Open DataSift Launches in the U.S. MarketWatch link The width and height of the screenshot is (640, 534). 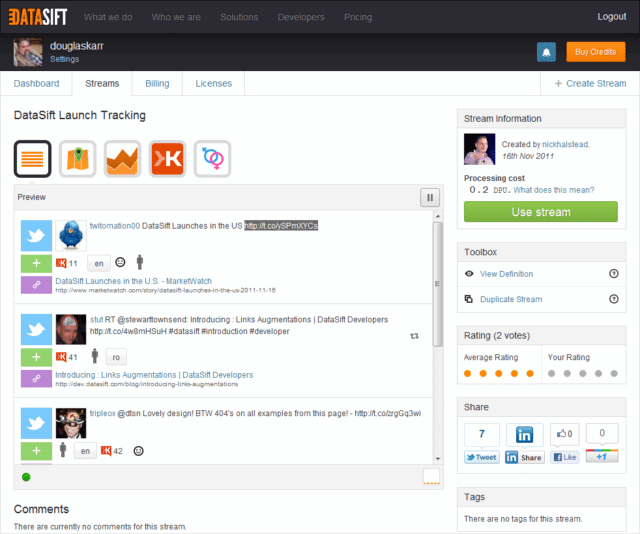coord(133,281)
